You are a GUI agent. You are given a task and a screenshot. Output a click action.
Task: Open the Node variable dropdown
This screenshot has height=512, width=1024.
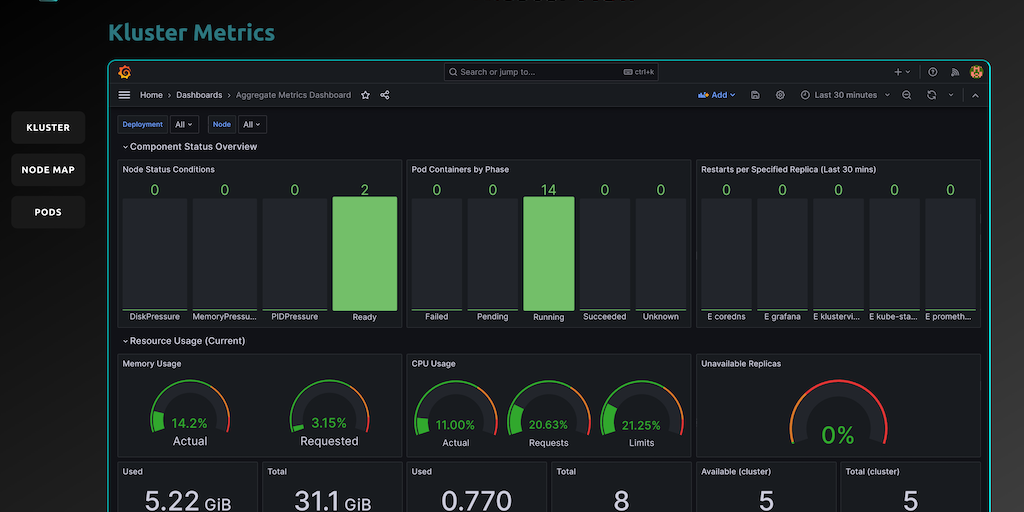pos(253,125)
